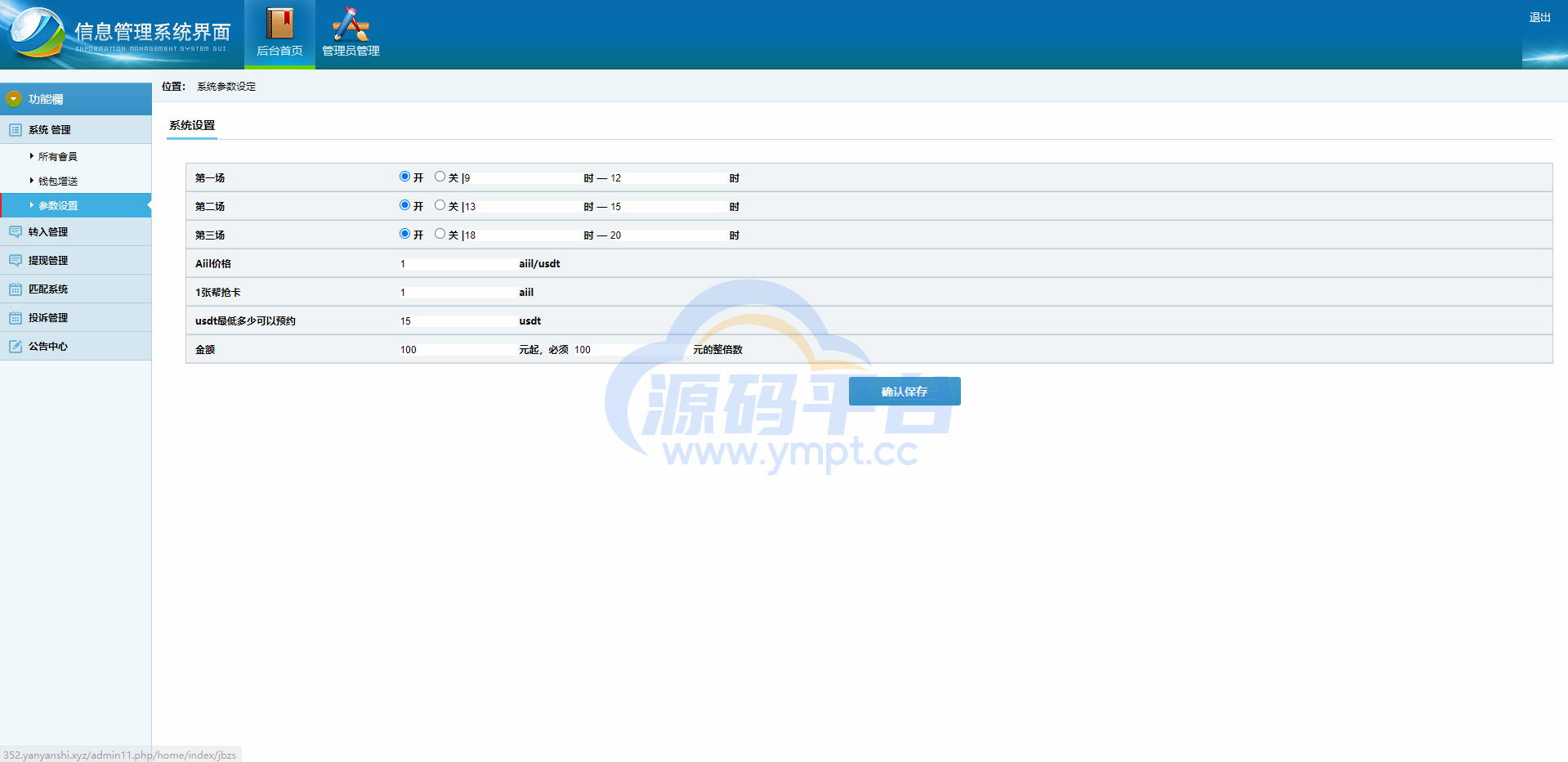
Task: Expand the 匹配系统 menu section
Action: (x=76, y=289)
